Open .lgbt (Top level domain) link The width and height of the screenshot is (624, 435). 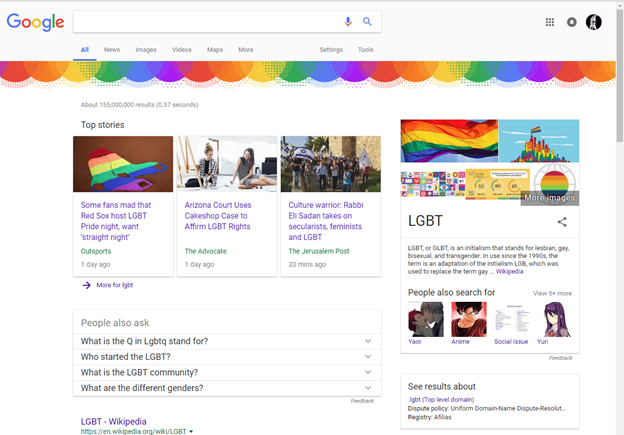click(x=441, y=399)
